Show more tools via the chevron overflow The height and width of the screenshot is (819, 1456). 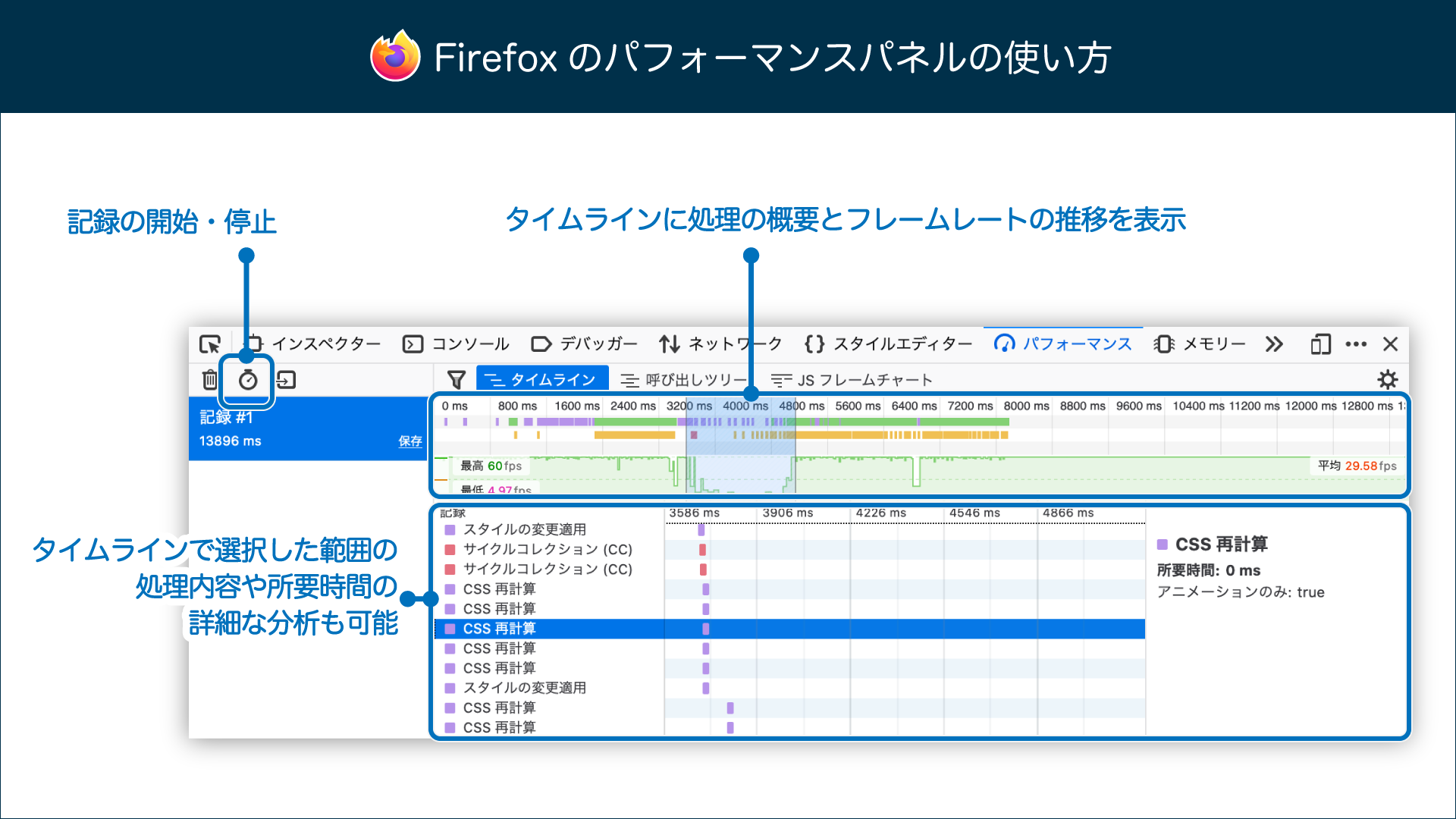[1274, 344]
